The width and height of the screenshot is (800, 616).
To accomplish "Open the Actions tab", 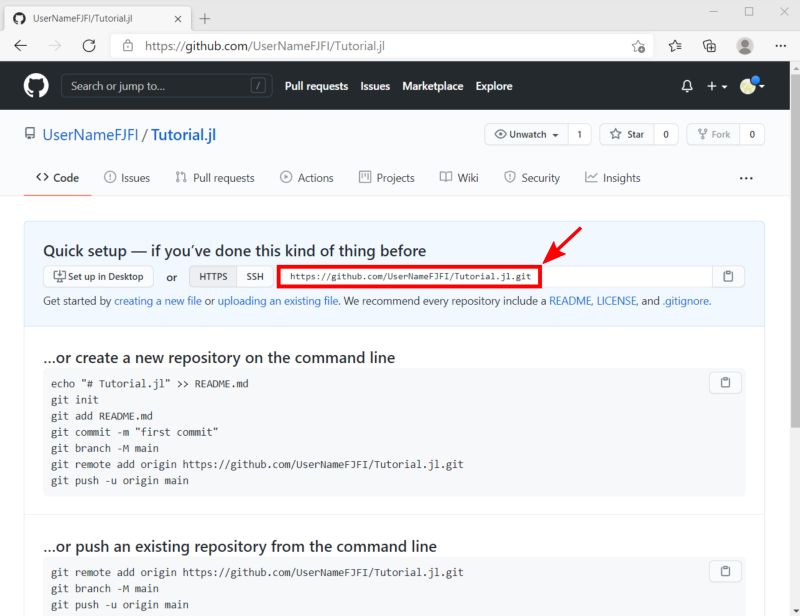I will [307, 178].
